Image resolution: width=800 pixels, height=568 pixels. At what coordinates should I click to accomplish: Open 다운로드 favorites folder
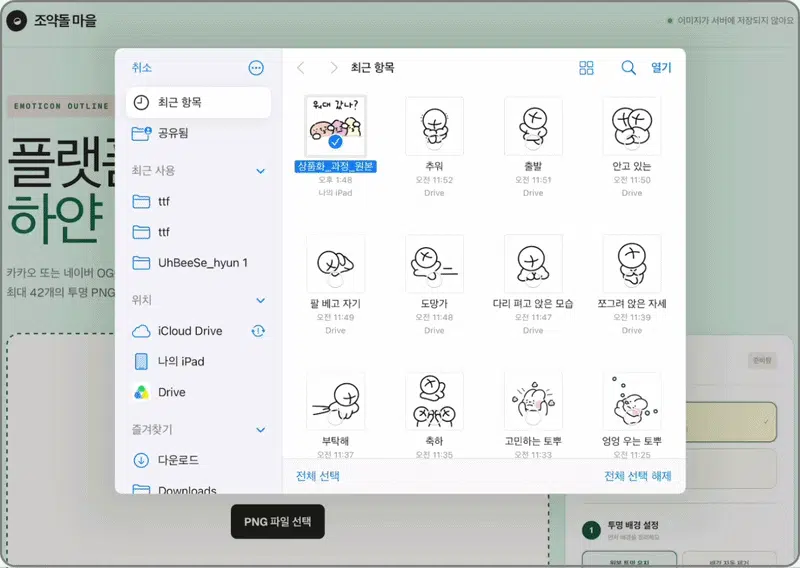coord(198,460)
